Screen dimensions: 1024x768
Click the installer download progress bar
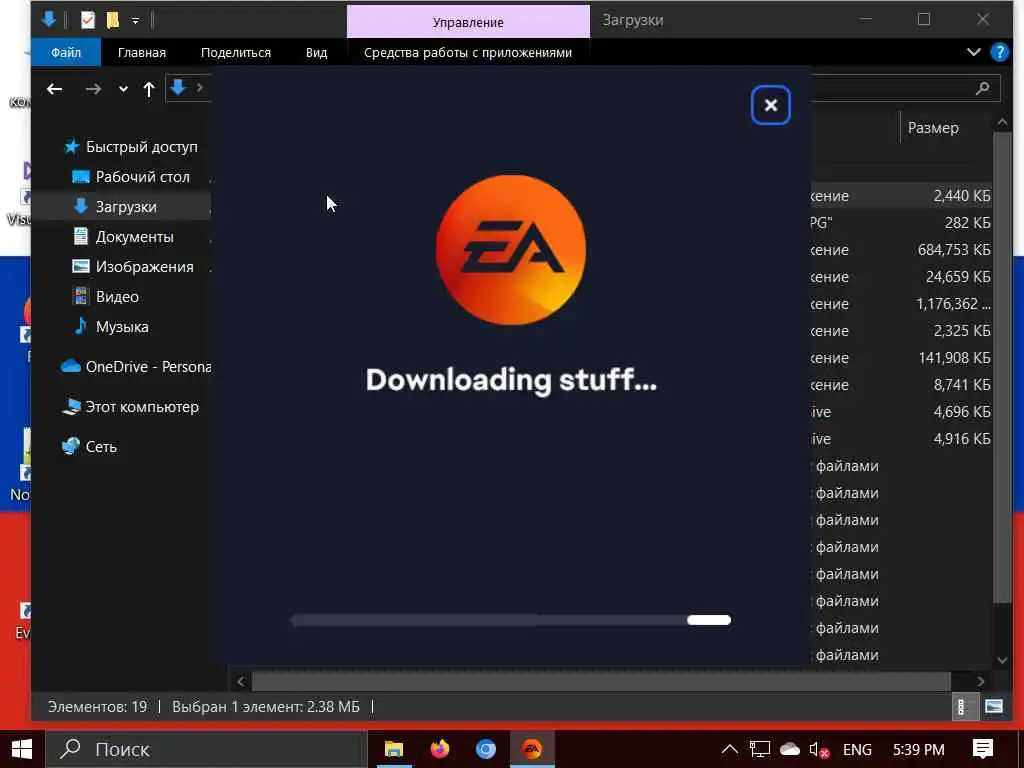511,620
